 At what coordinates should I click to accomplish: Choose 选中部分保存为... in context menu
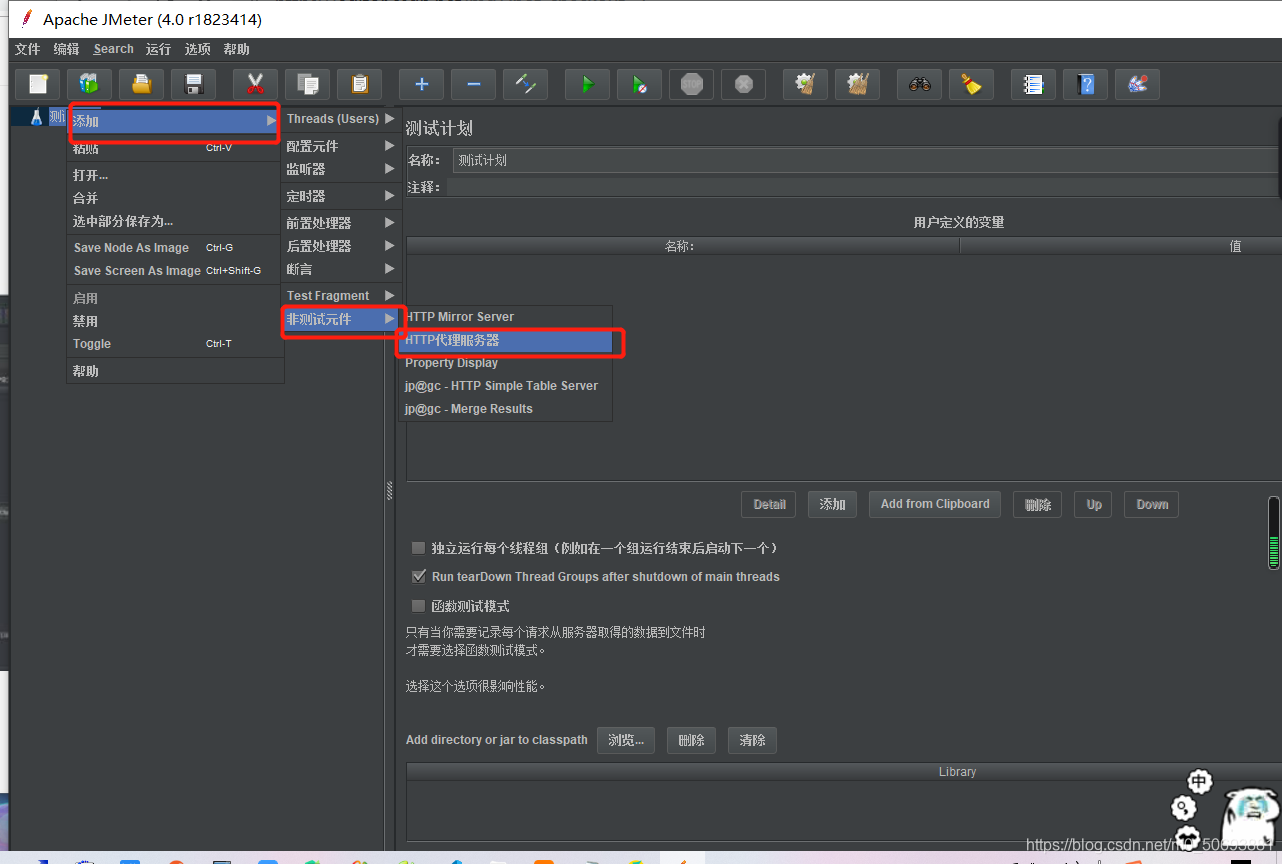pyautogui.click(x=175, y=221)
